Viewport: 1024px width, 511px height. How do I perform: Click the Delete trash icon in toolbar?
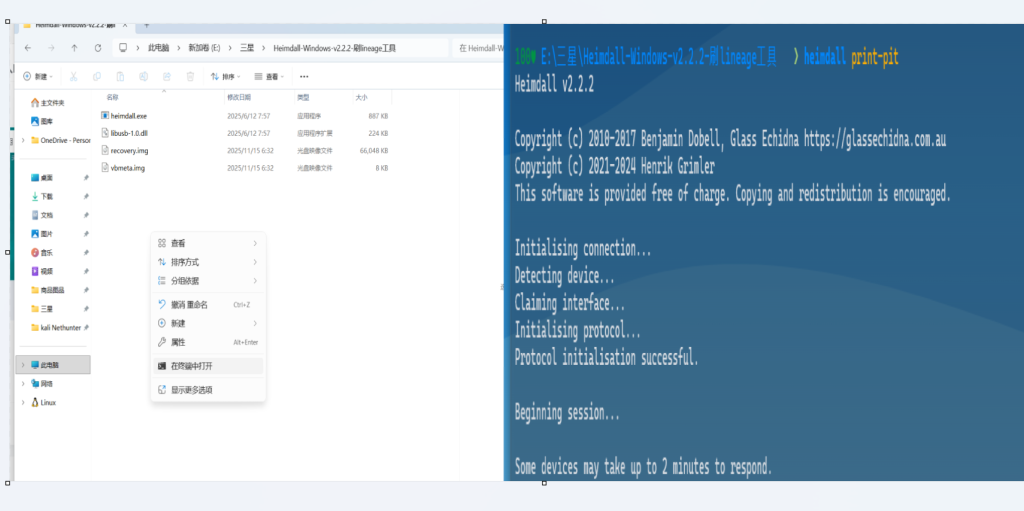coord(190,76)
